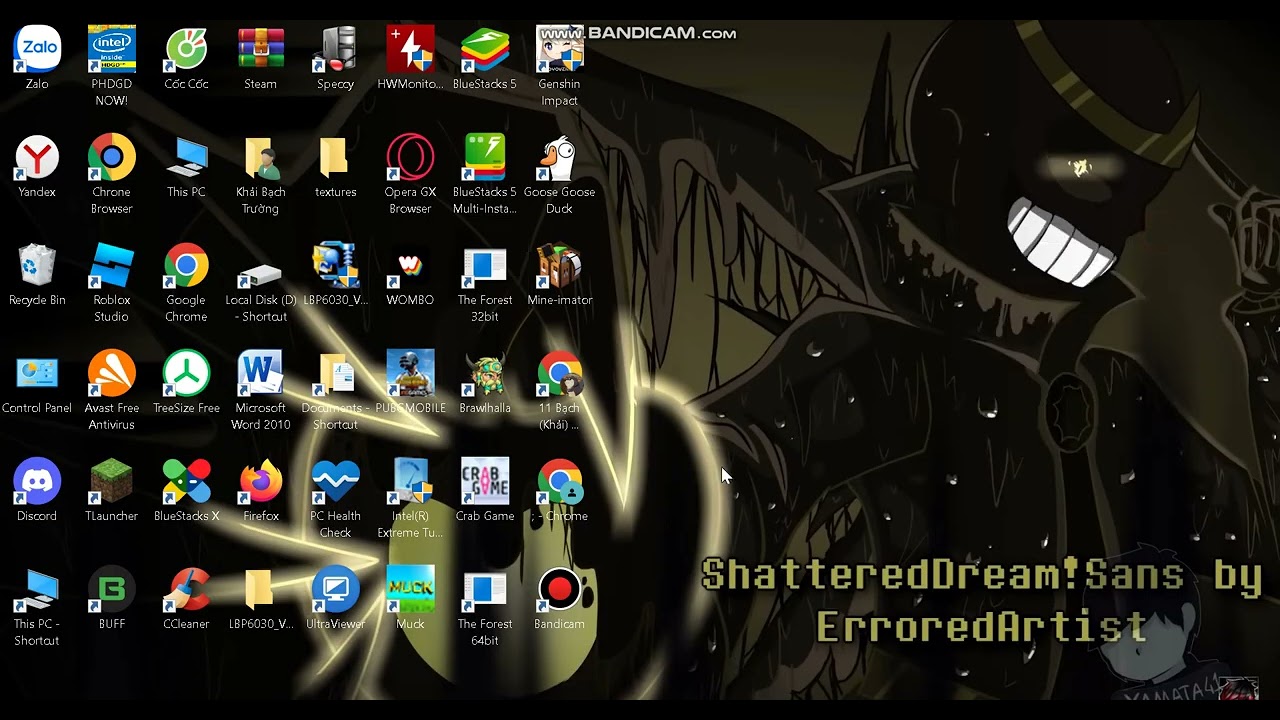Open the Documents shortcut folder

(335, 373)
